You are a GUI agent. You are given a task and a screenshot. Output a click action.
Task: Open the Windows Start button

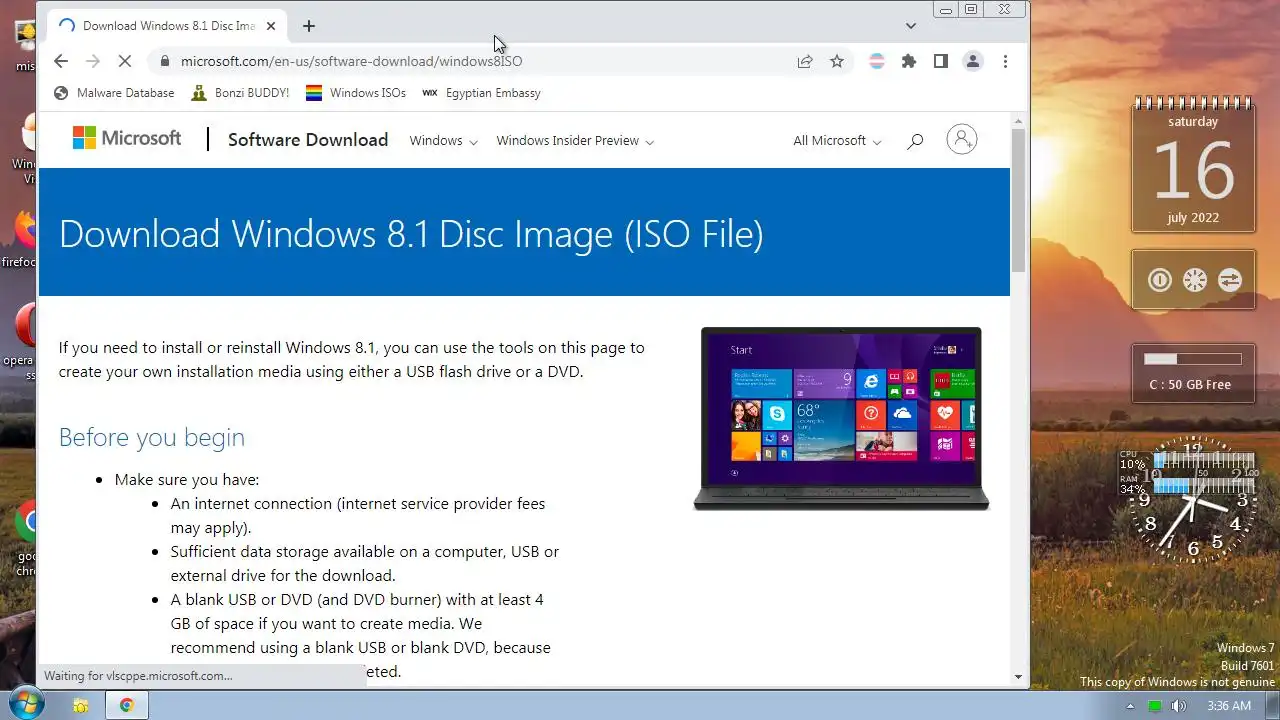pyautogui.click(x=25, y=704)
